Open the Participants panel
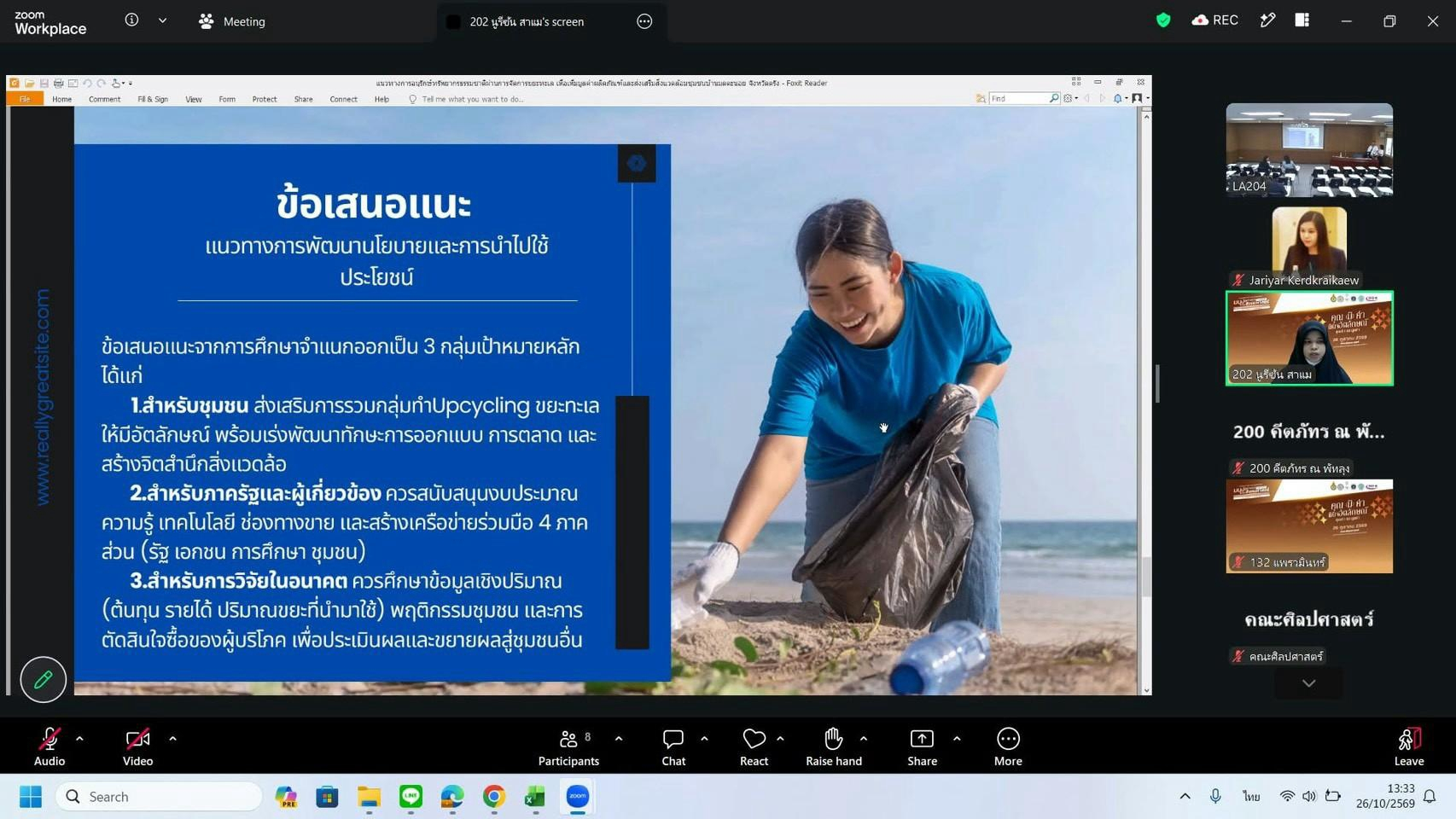This screenshot has height=819, width=1456. pos(568,746)
